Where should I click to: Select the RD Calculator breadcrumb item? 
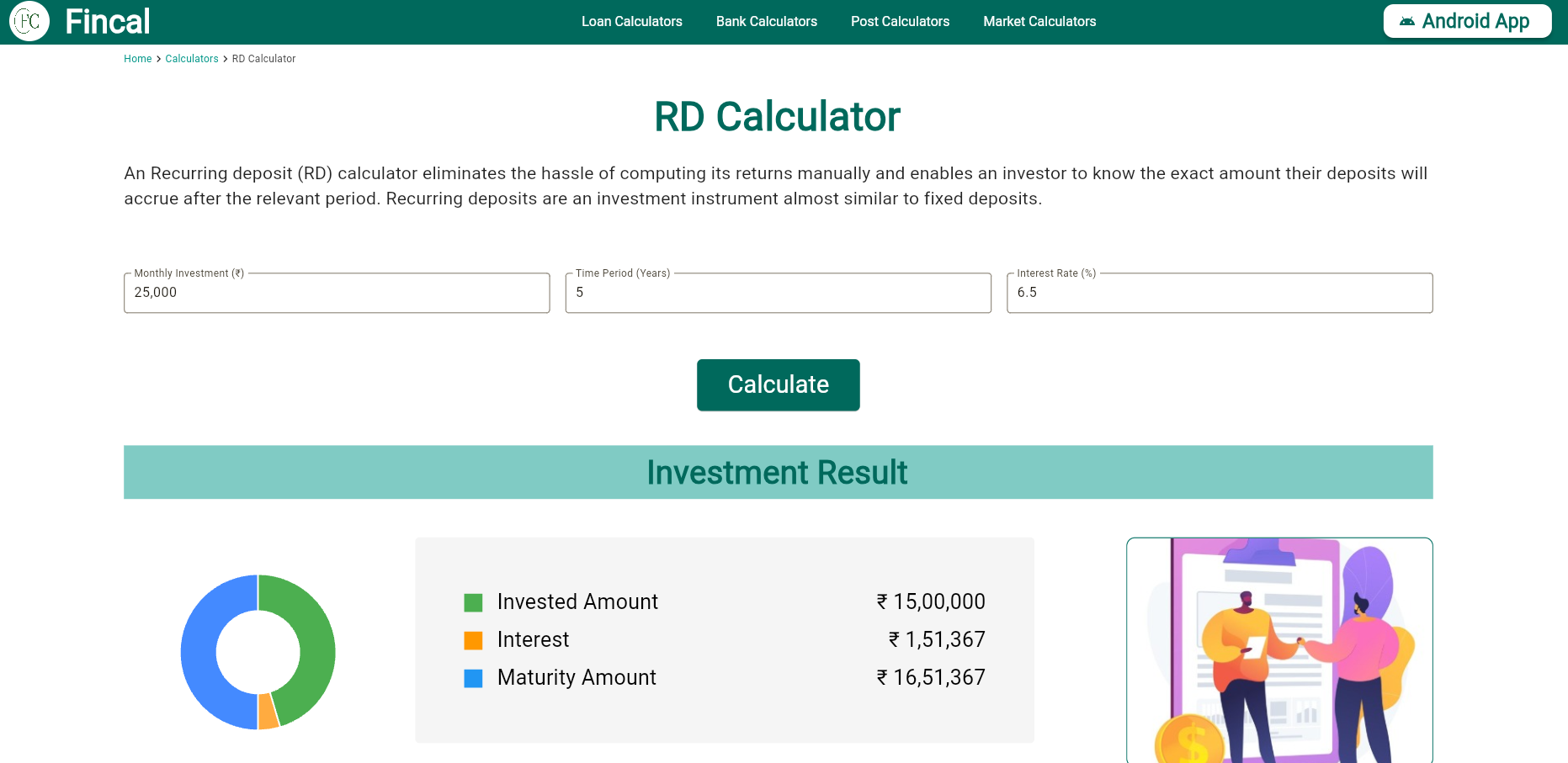(x=263, y=59)
